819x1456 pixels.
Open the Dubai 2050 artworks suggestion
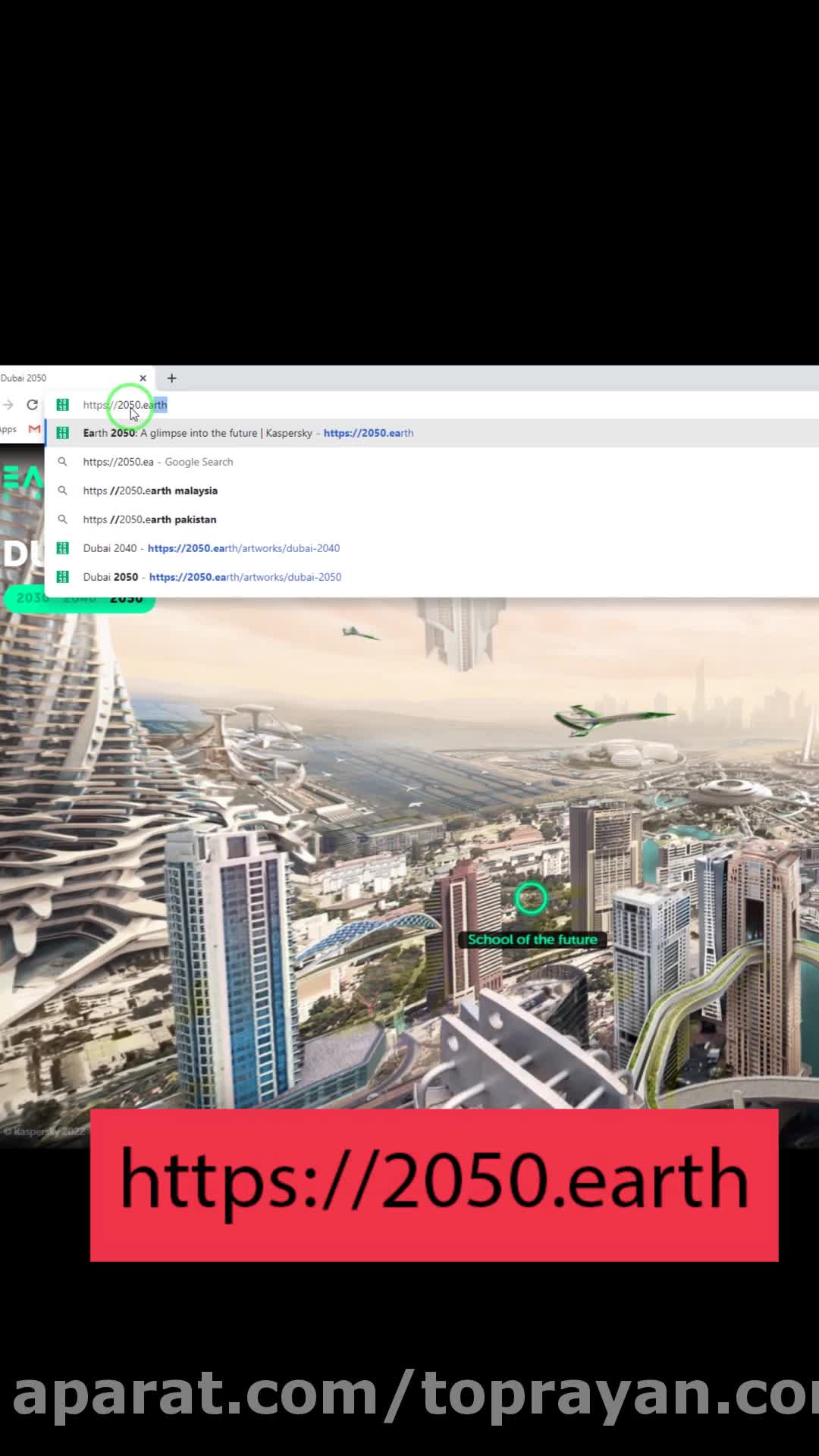click(432, 577)
